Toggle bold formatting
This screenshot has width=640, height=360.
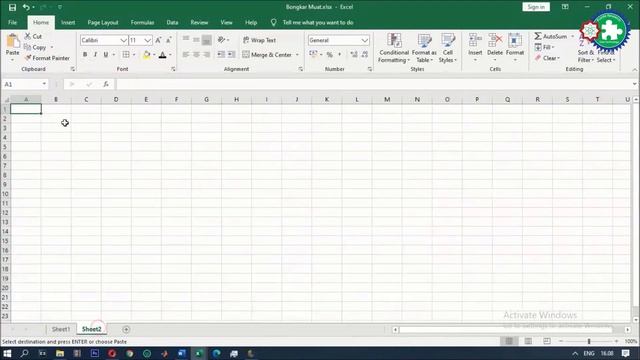[x=85, y=54]
